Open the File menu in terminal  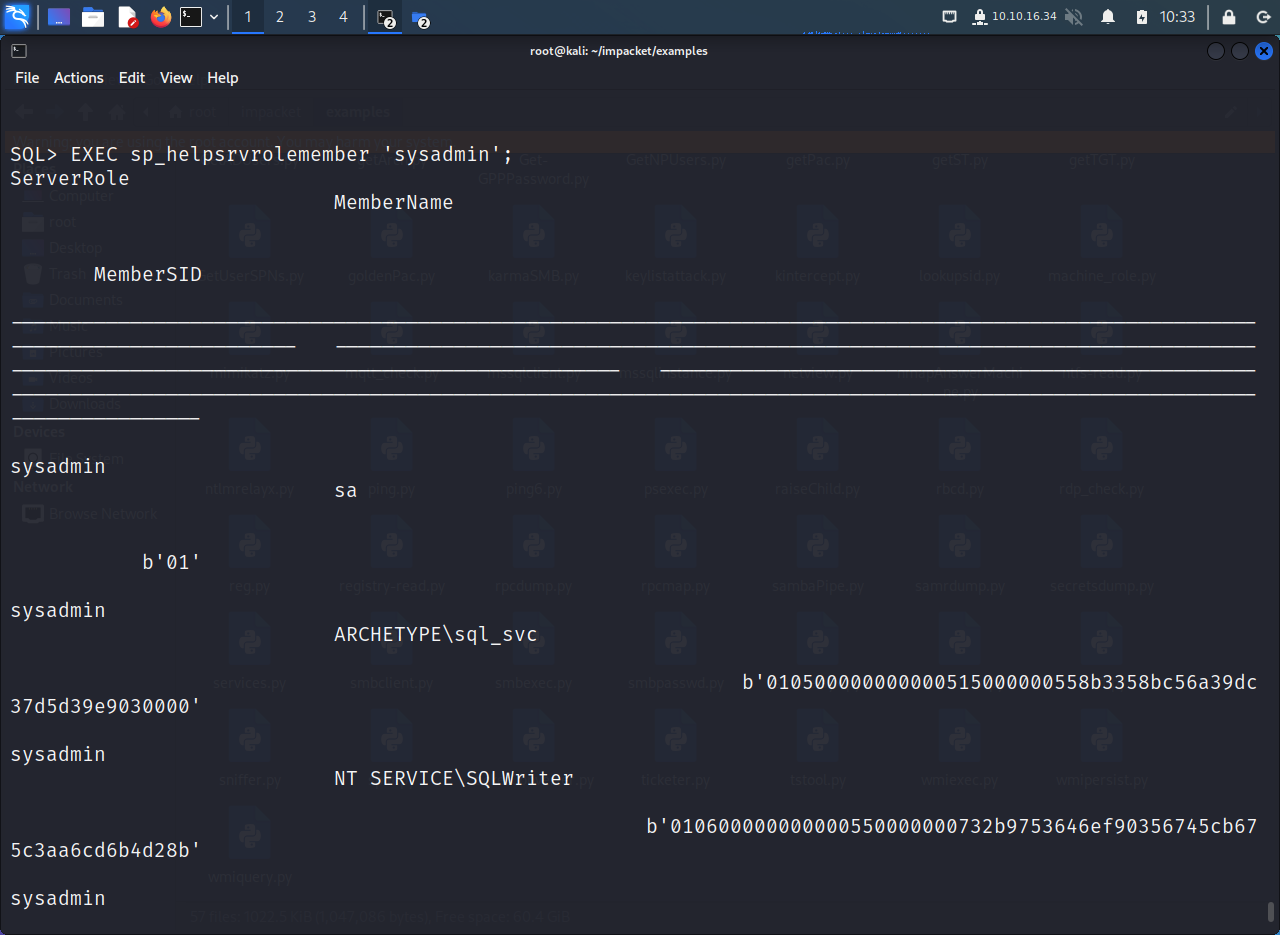point(27,78)
